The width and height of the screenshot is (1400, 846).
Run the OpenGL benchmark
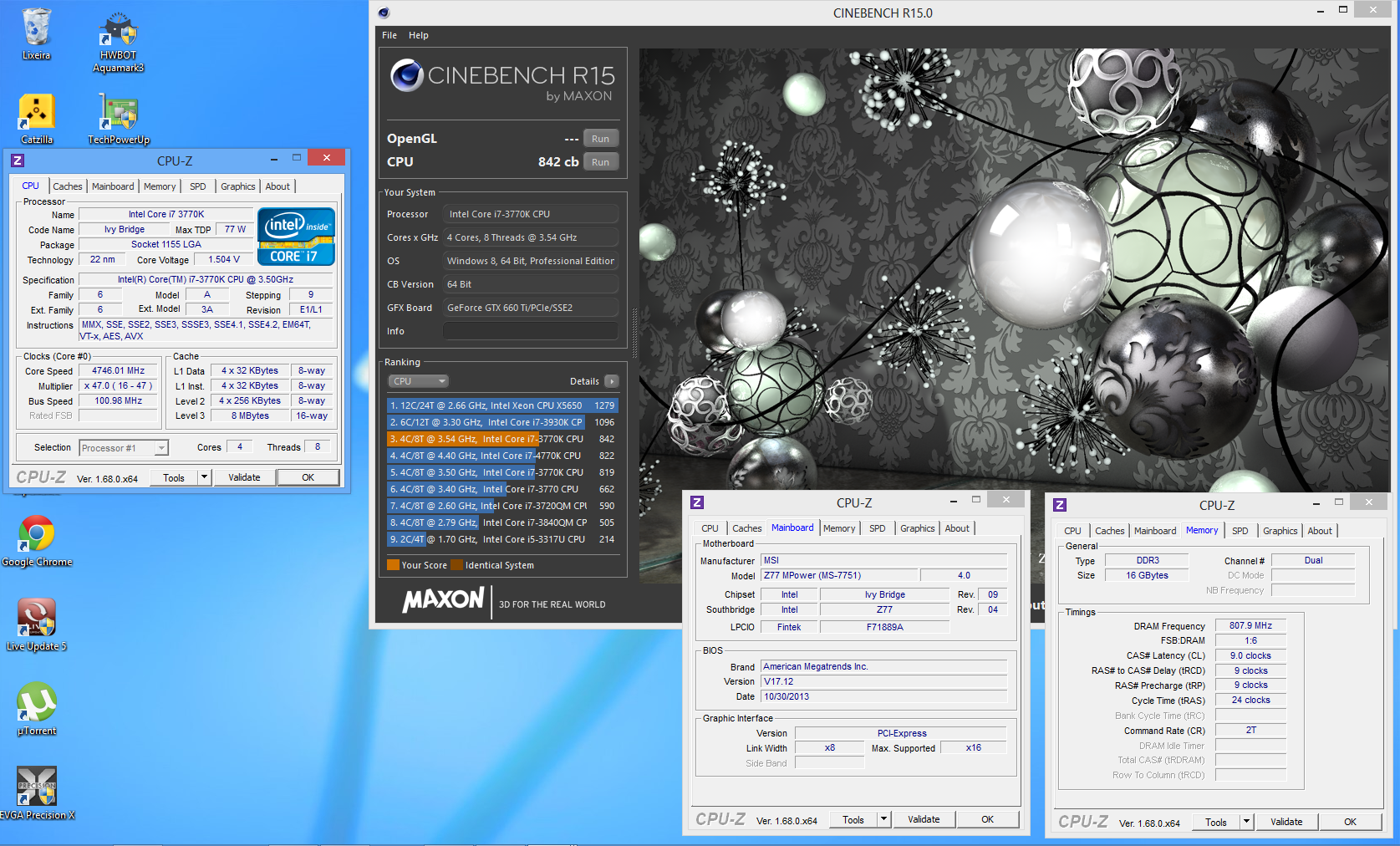click(601, 139)
